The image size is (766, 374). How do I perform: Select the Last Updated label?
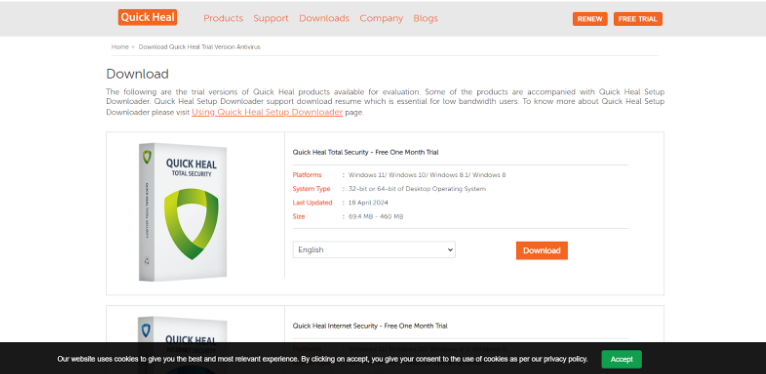point(312,203)
